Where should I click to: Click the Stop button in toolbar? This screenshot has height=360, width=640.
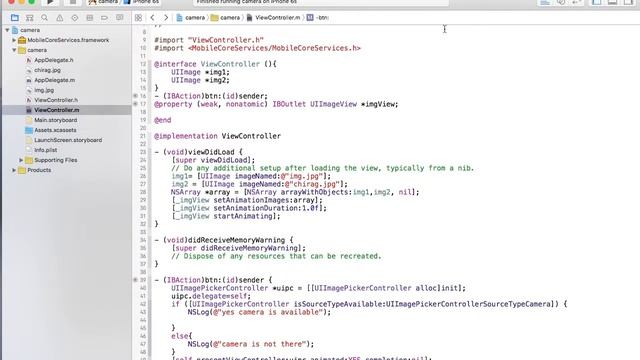point(73,2)
